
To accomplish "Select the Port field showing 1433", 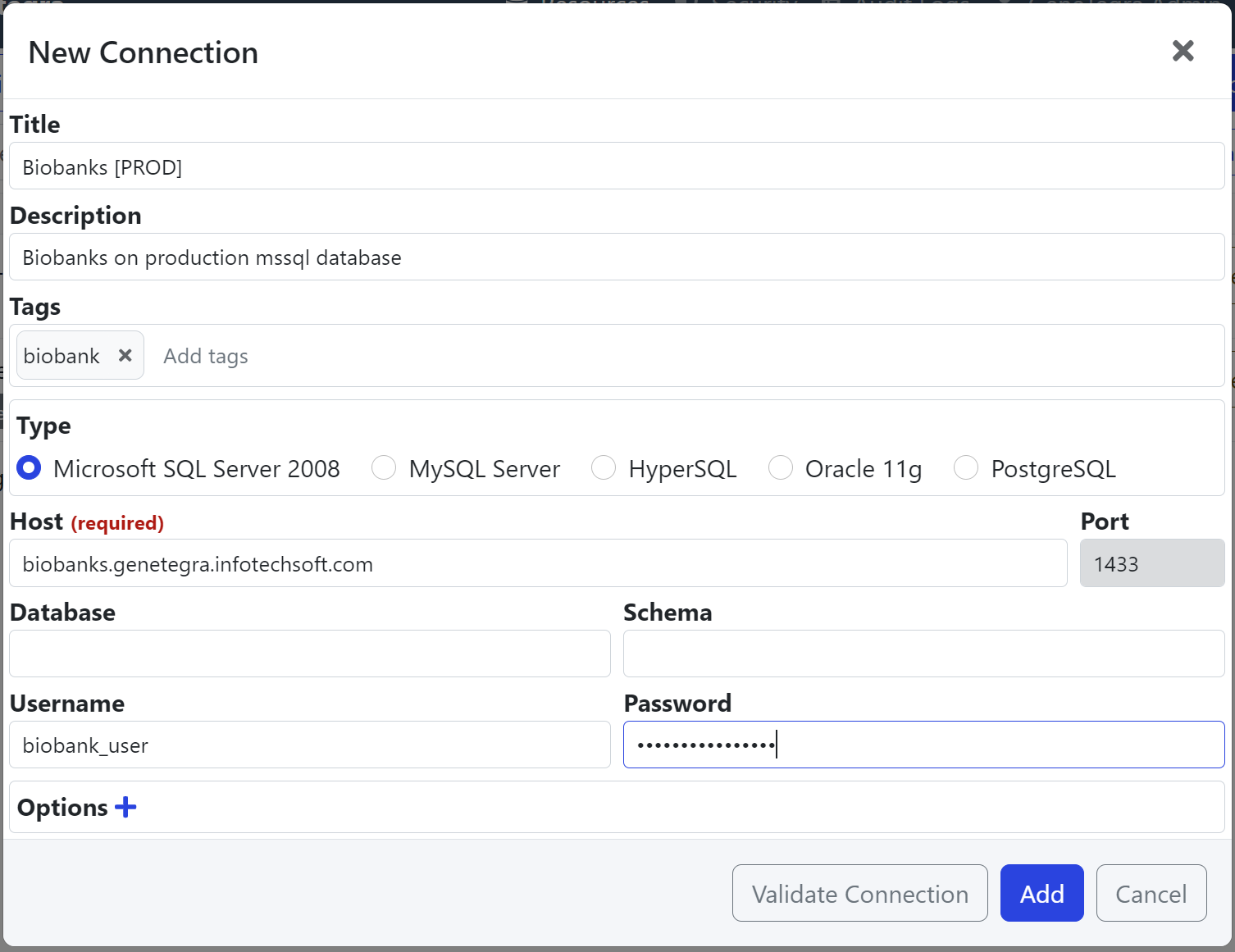I will coord(1151,563).
